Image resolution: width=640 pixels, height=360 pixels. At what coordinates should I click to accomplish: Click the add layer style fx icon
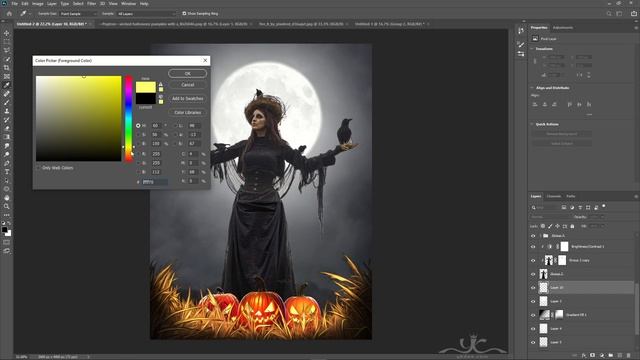point(584,356)
